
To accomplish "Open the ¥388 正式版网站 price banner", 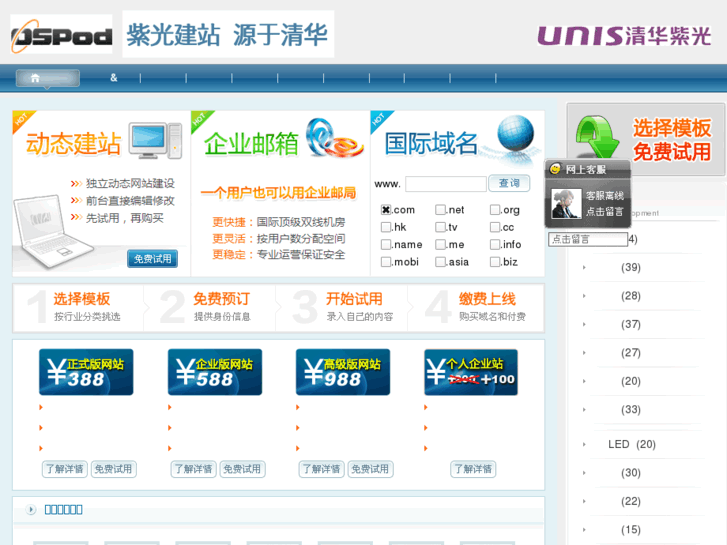I will (86, 372).
